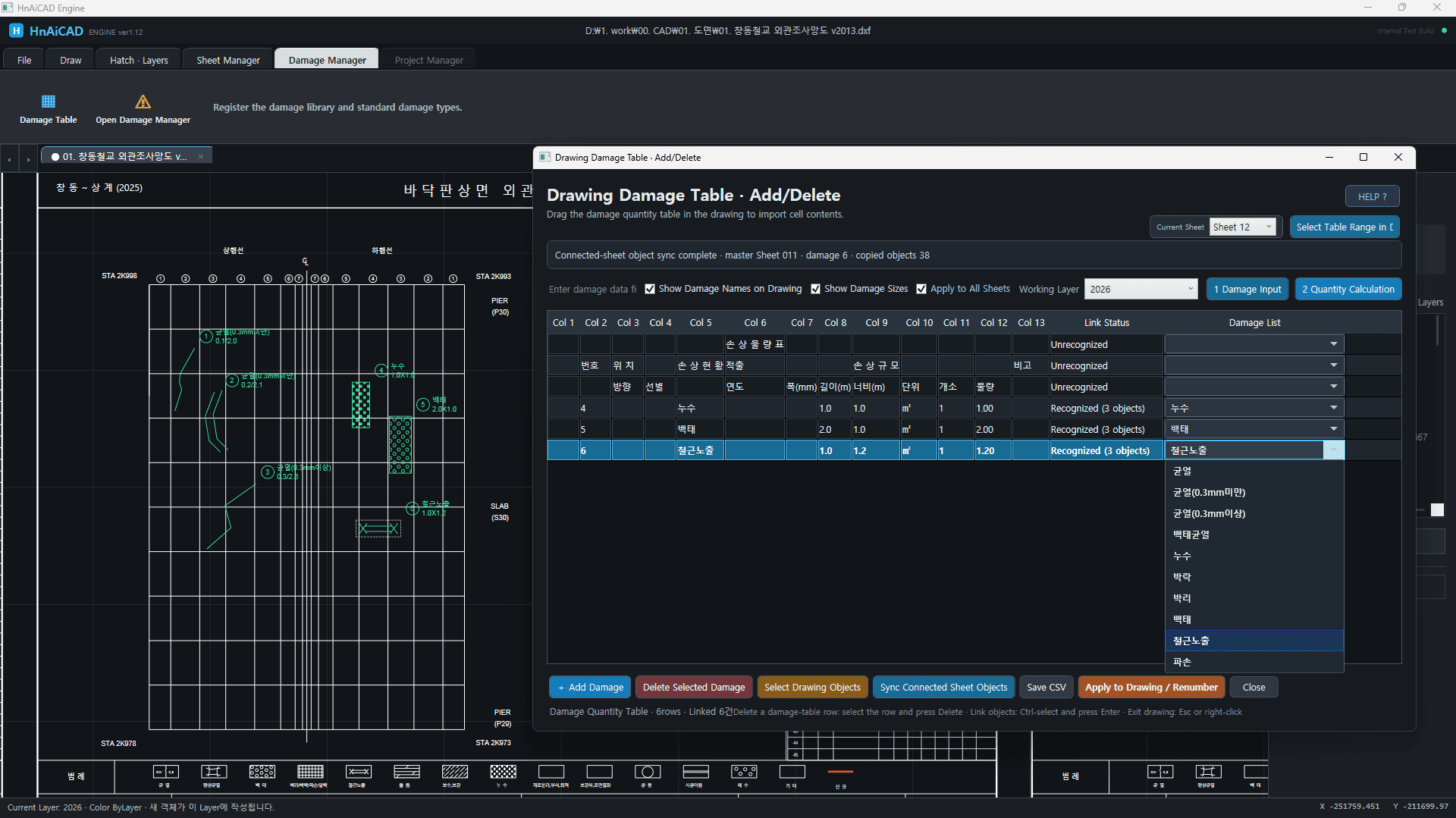Open Damage List dropdown in 번호 header row
Viewport: 1456px width, 818px height.
(x=1333, y=365)
